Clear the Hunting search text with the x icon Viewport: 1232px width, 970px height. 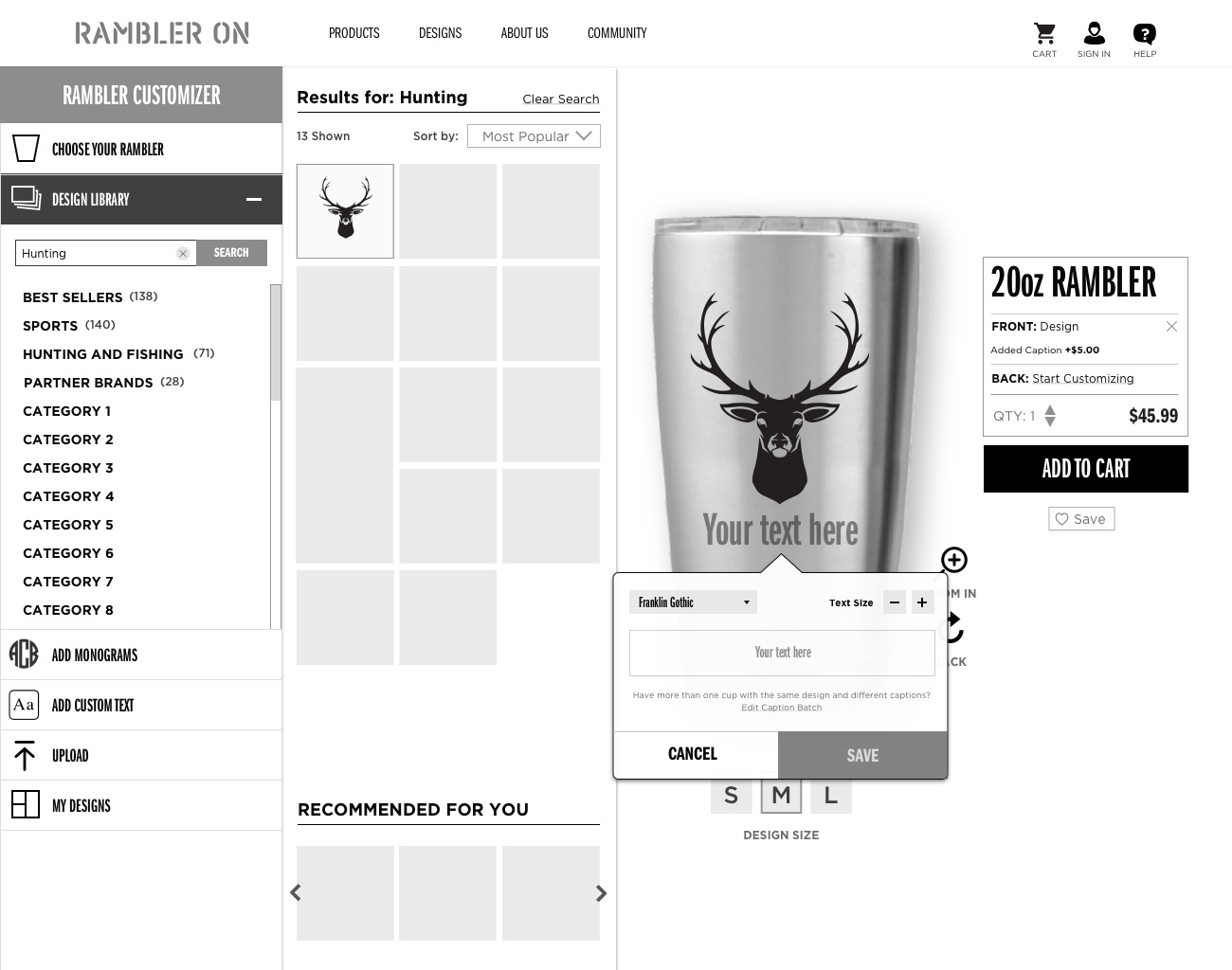pyautogui.click(x=183, y=254)
